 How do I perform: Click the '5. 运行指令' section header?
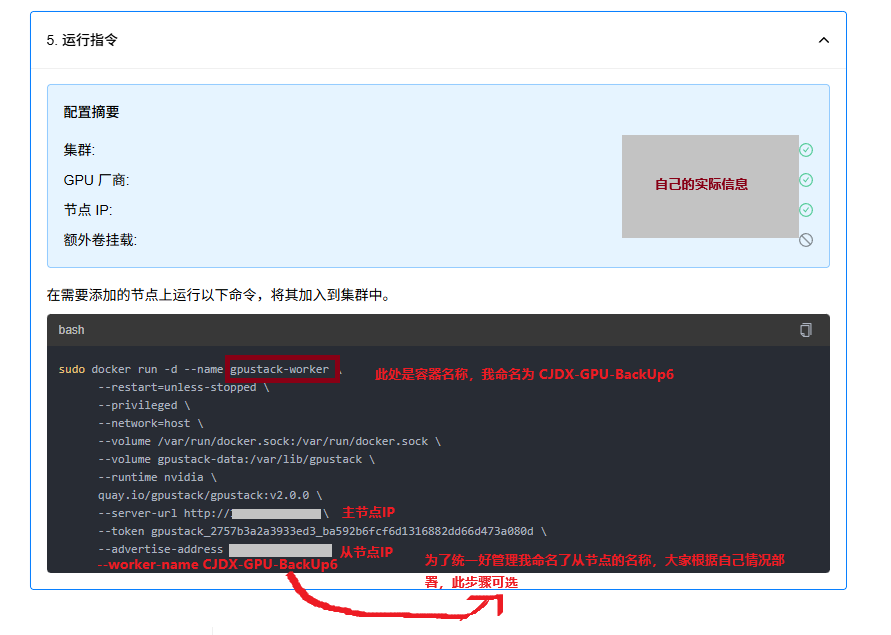(438, 40)
